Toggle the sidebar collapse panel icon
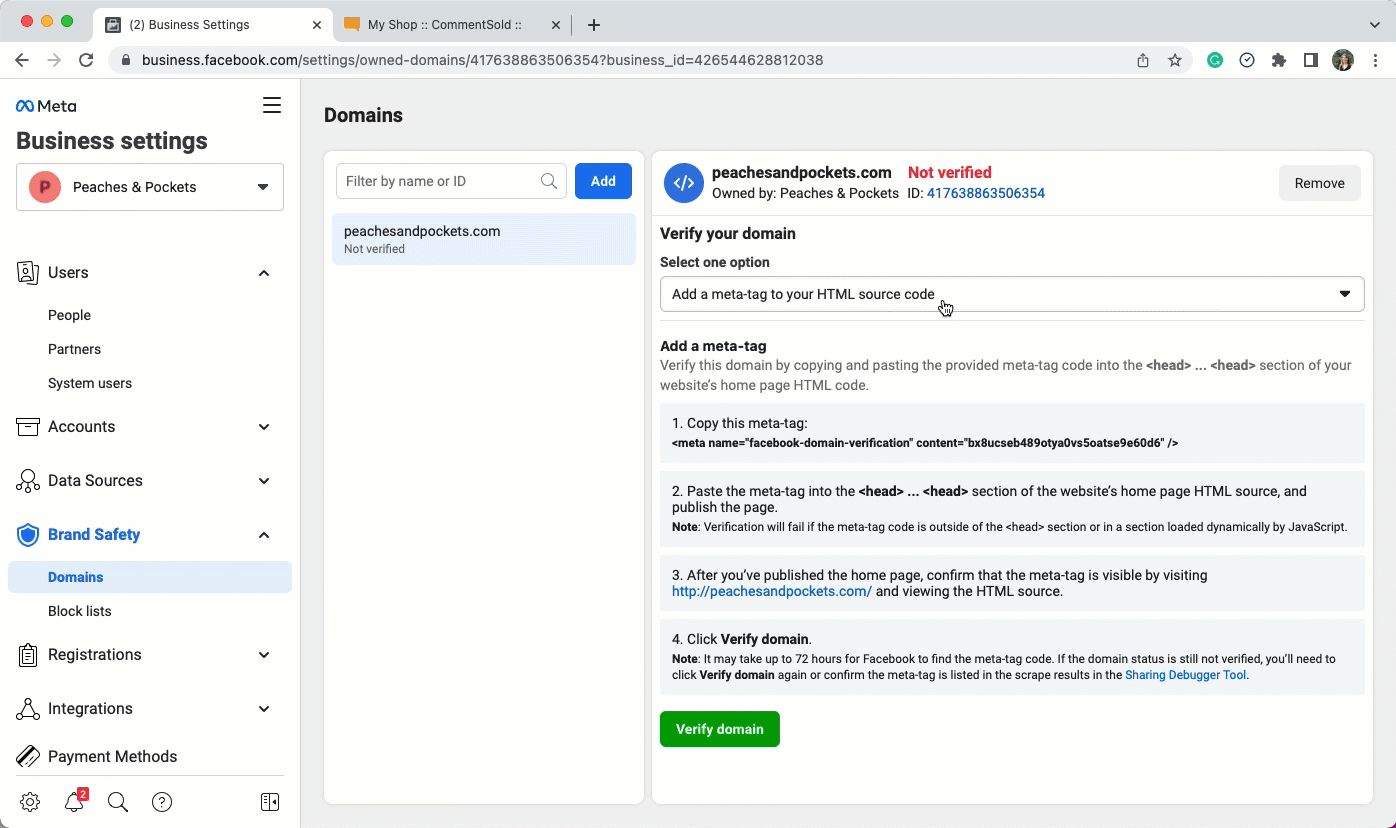1396x828 pixels. pyautogui.click(x=269, y=802)
